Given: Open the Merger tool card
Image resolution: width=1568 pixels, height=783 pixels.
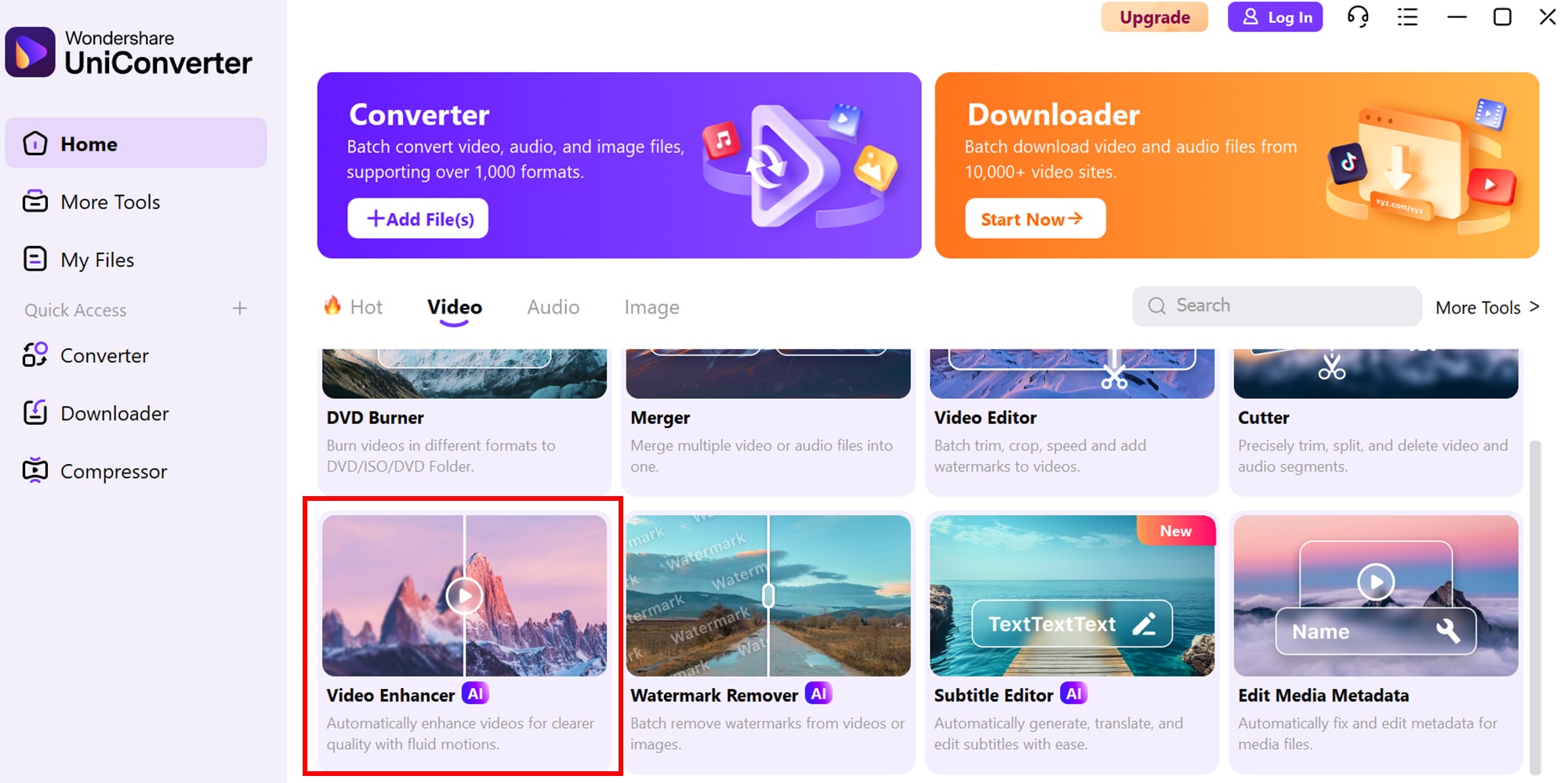Looking at the screenshot, I should tap(768, 422).
